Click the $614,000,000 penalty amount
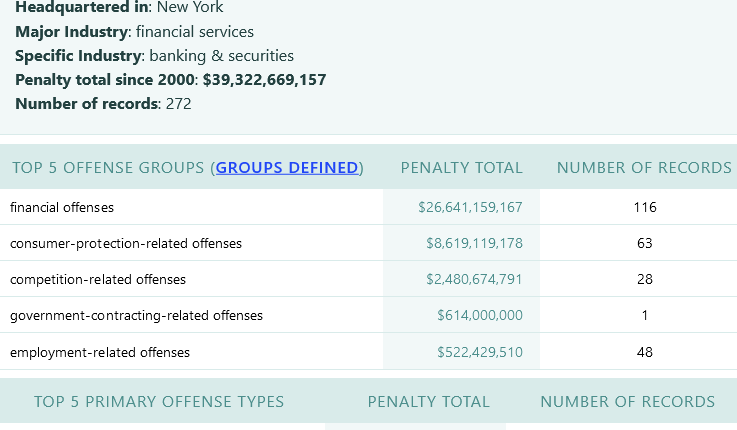The image size is (737, 430). (x=480, y=315)
